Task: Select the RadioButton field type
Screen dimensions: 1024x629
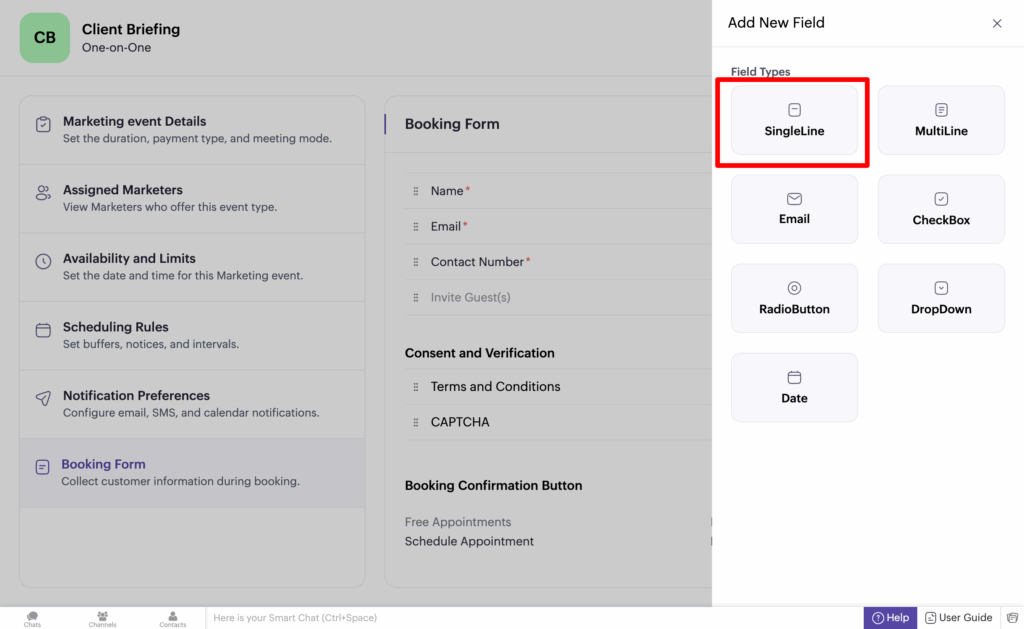Action: pyautogui.click(x=794, y=298)
